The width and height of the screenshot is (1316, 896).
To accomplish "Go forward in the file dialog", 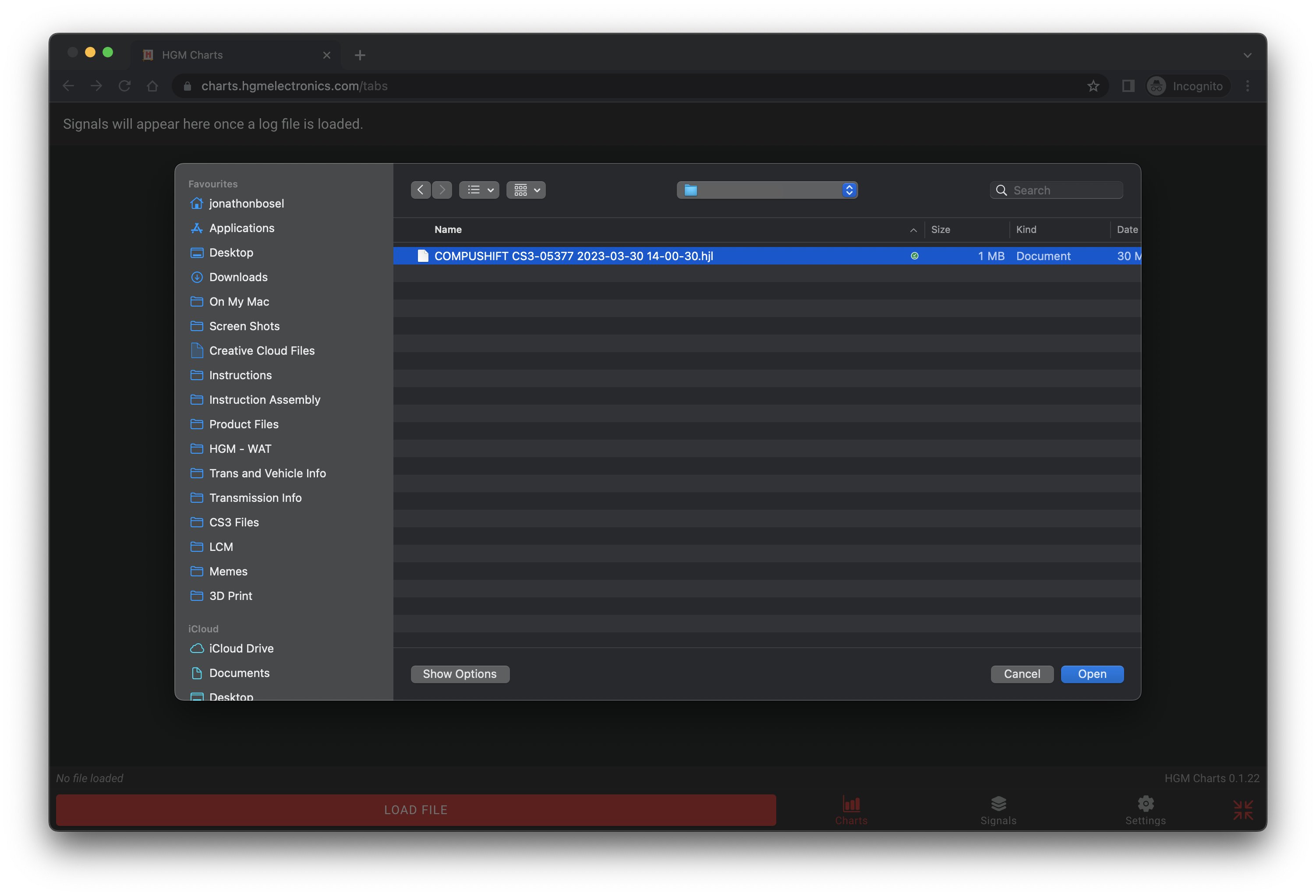I will (442, 190).
